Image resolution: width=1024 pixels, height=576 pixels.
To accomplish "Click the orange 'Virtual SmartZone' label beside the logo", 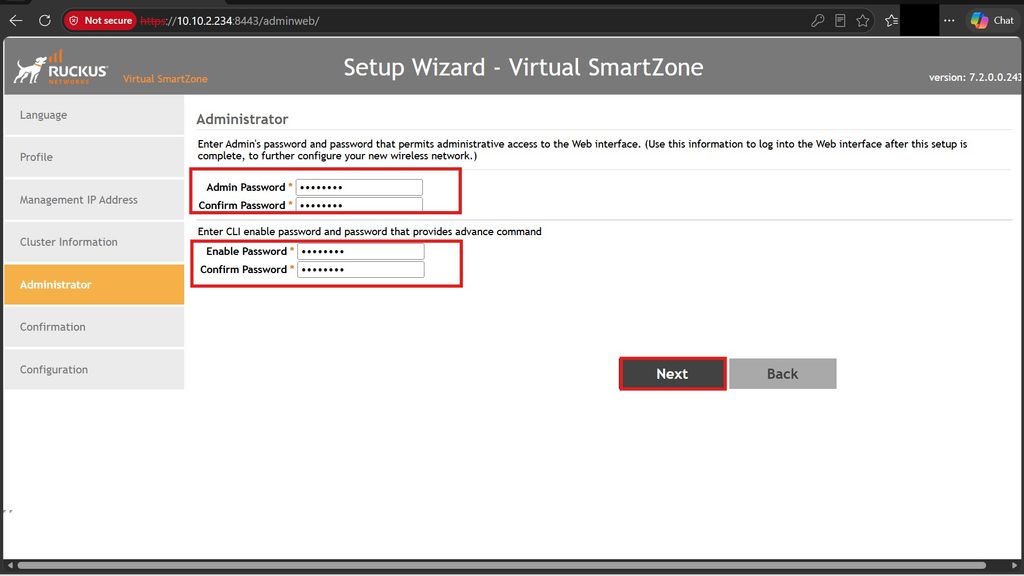I will tap(165, 79).
